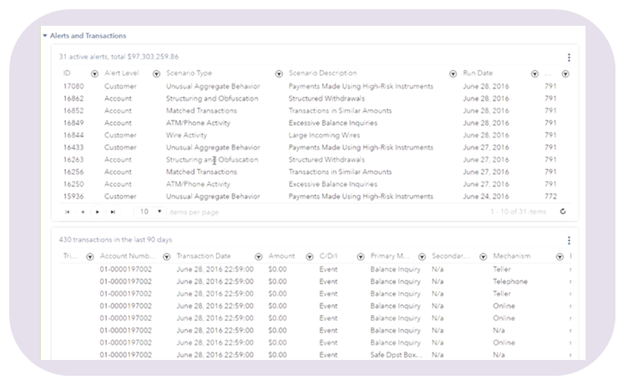Open the Amount column filter menu
The height and width of the screenshot is (385, 623).
click(x=310, y=257)
